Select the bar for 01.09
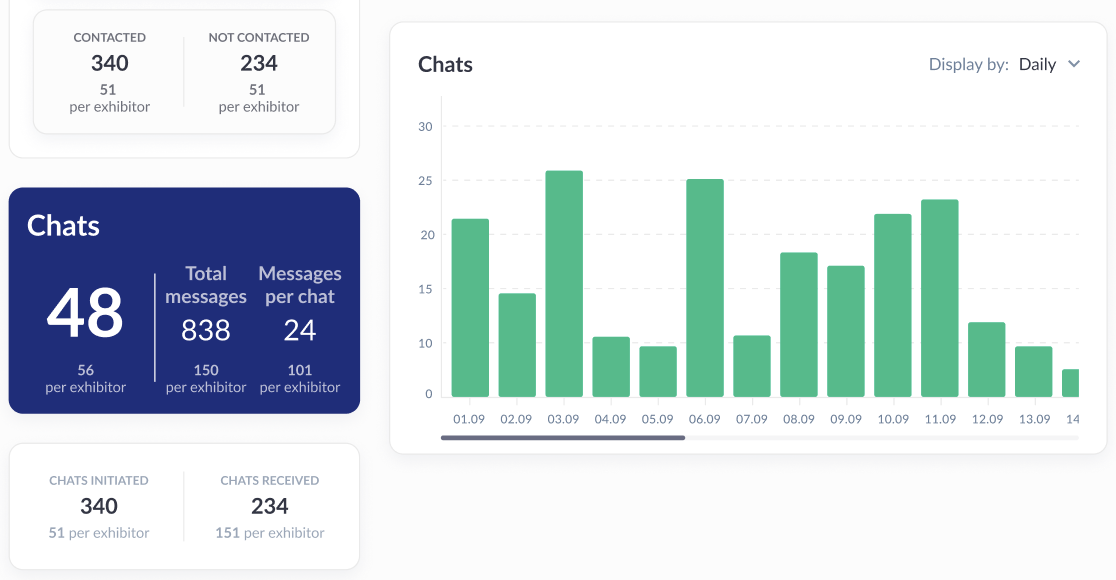Screen dimensions: 1116x580 [x=470, y=308]
